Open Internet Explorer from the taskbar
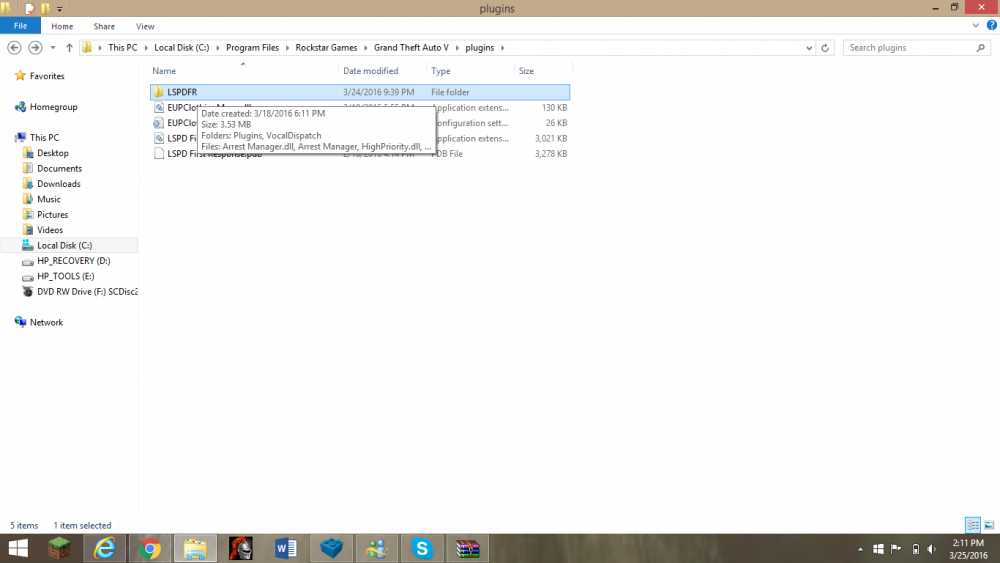Image resolution: width=1000 pixels, height=563 pixels. point(105,548)
